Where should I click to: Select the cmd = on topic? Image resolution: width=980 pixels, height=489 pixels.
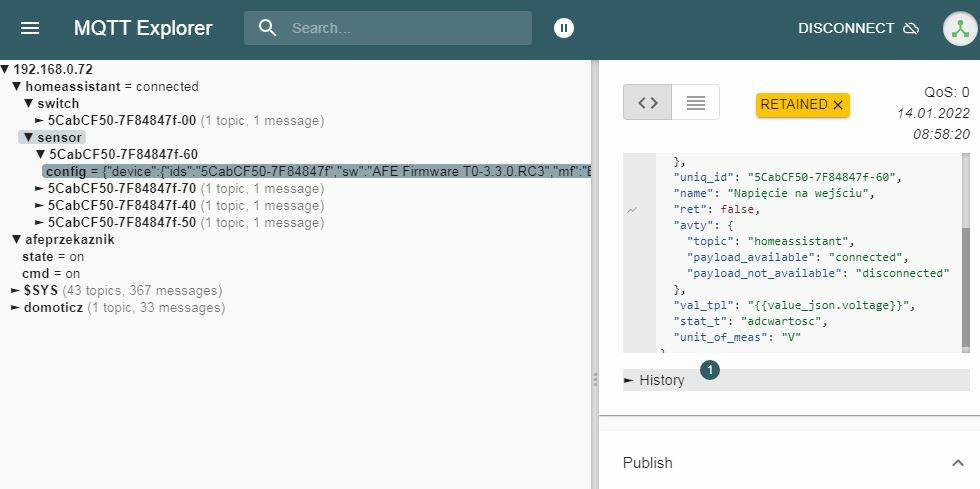pos(51,273)
